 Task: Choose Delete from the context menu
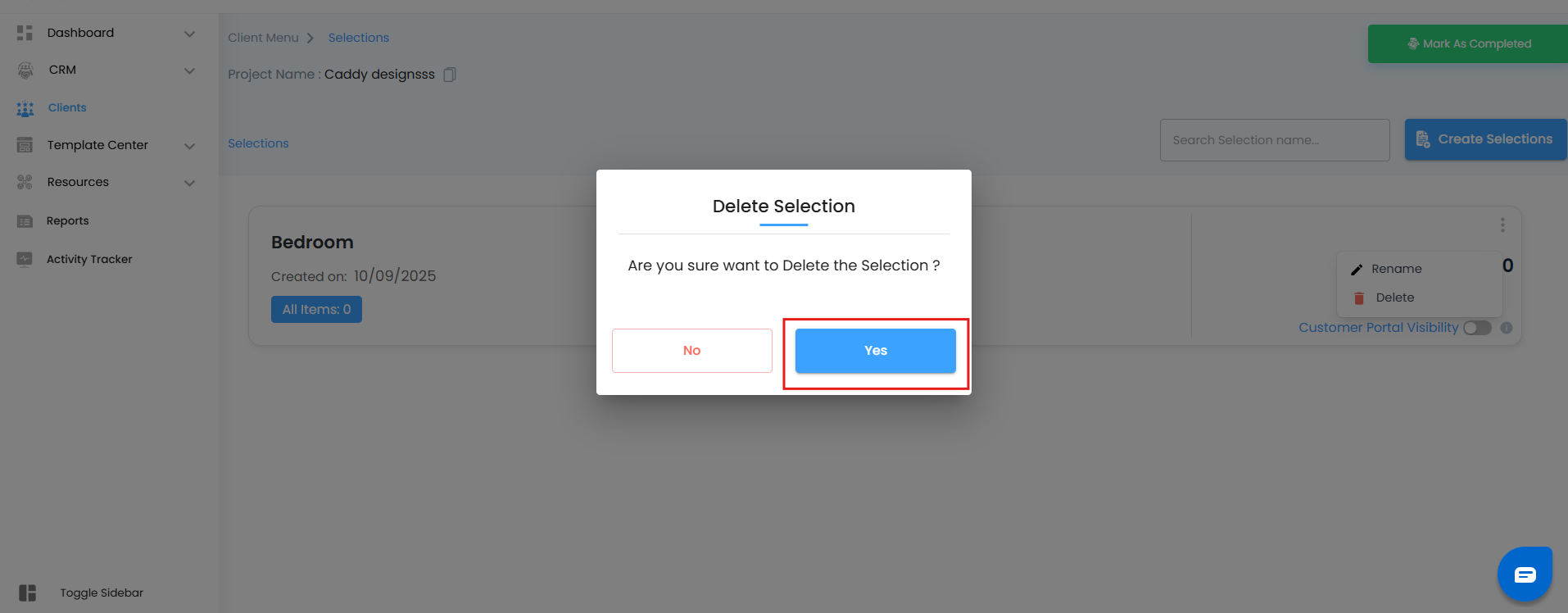coord(1394,297)
